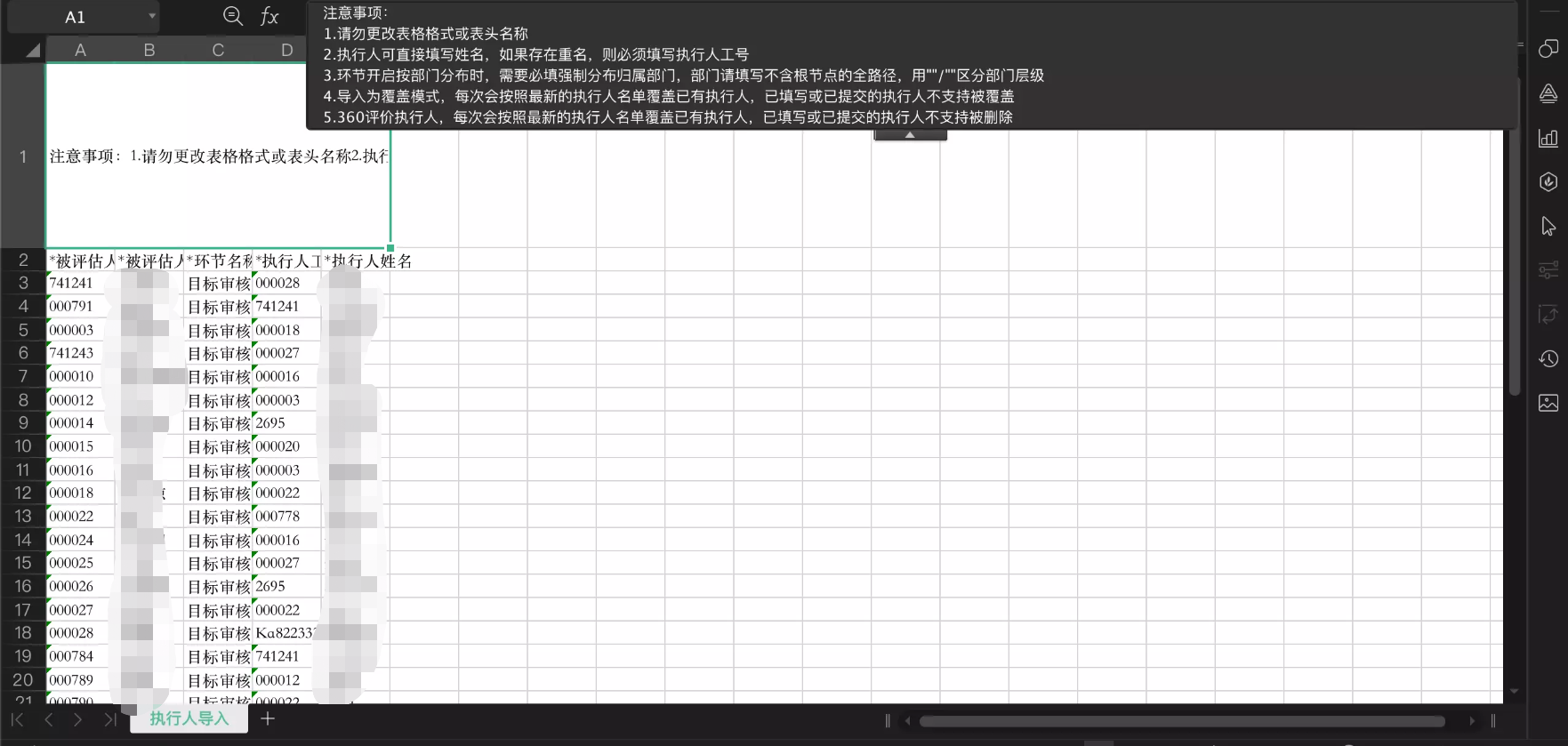Open the history clock icon in sidebar
The width and height of the screenshot is (1568, 746).
coord(1548,358)
